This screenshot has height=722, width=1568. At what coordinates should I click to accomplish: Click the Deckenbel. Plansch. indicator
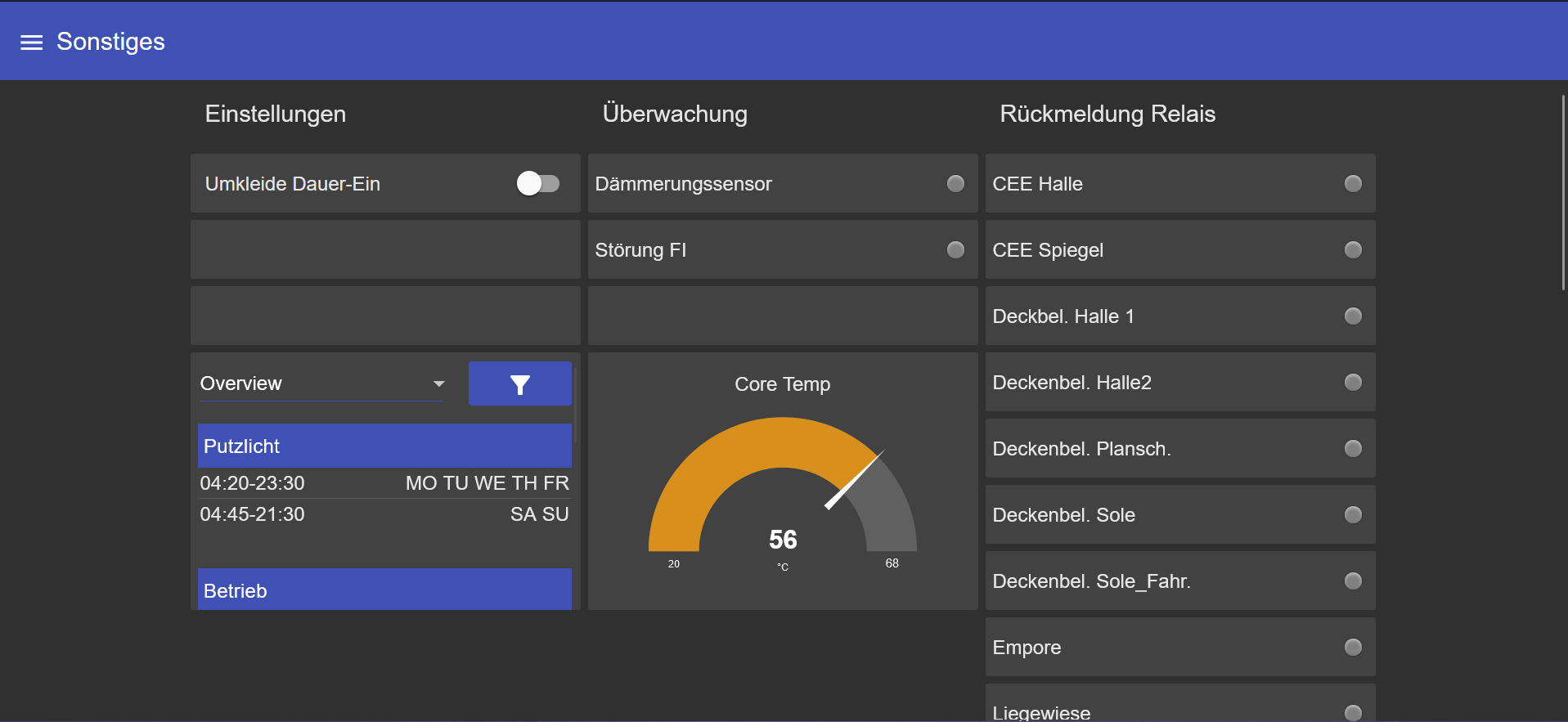click(1353, 448)
